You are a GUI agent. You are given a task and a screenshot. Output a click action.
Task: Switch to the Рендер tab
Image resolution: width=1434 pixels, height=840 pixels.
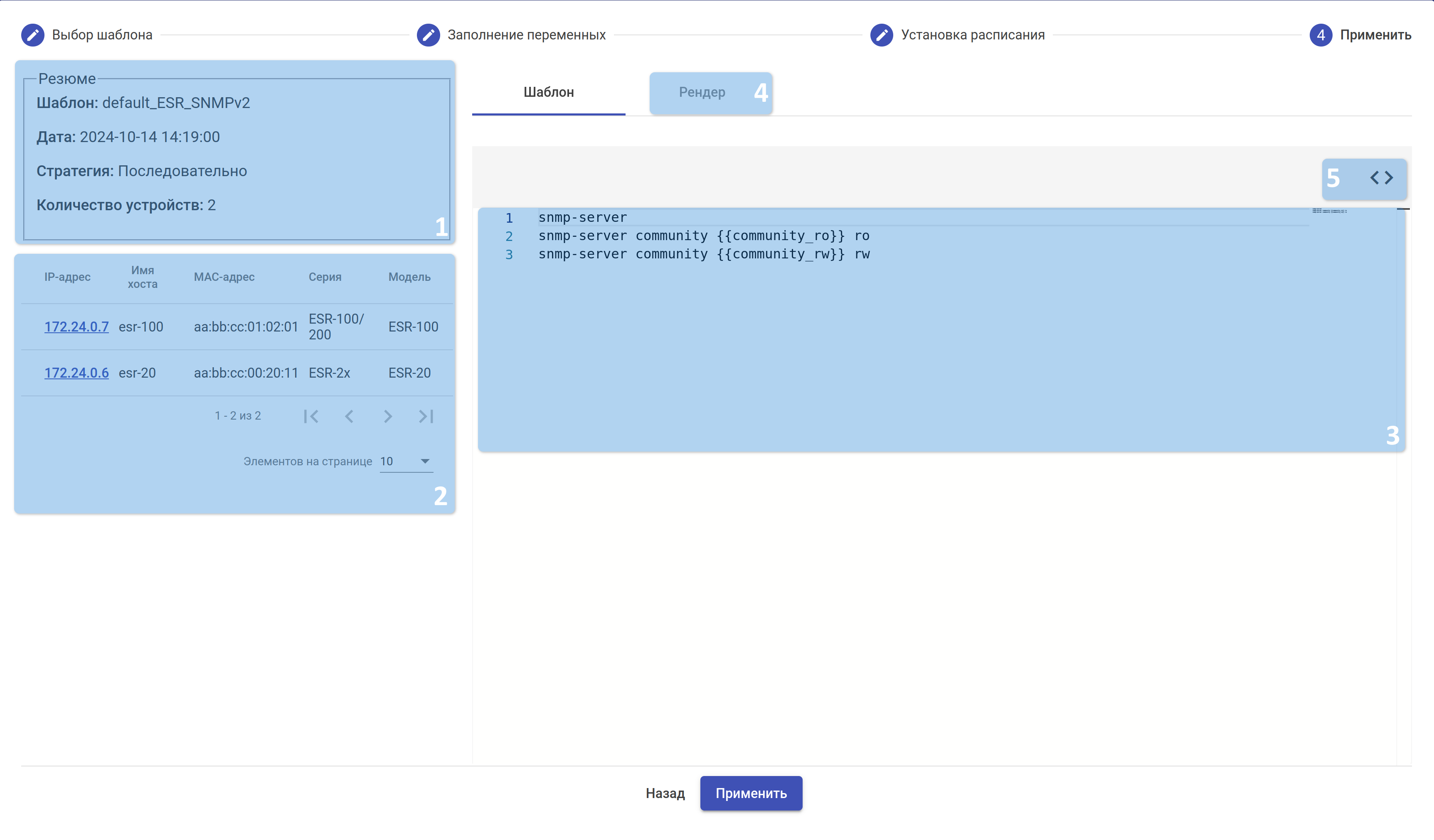point(701,92)
